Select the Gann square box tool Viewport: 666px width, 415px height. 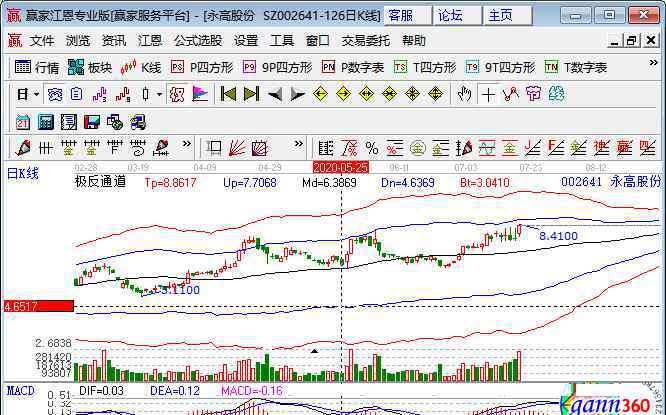[x=260, y=148]
